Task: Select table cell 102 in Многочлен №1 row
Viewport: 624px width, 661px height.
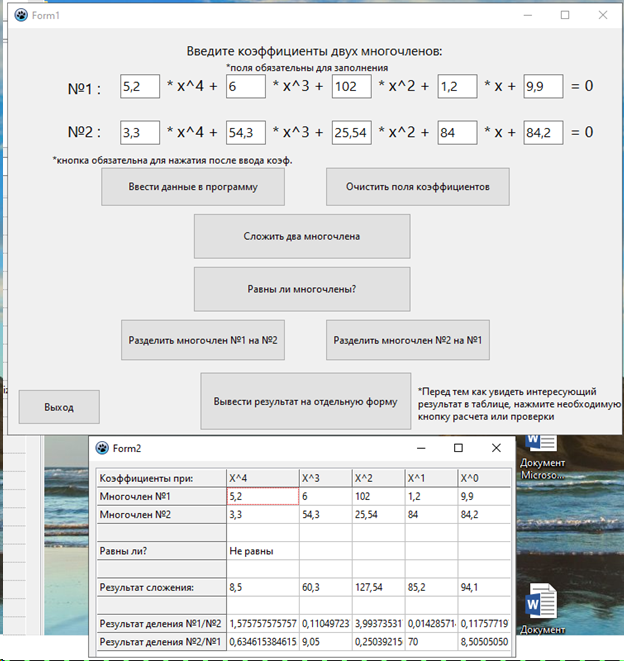Action: tap(378, 497)
